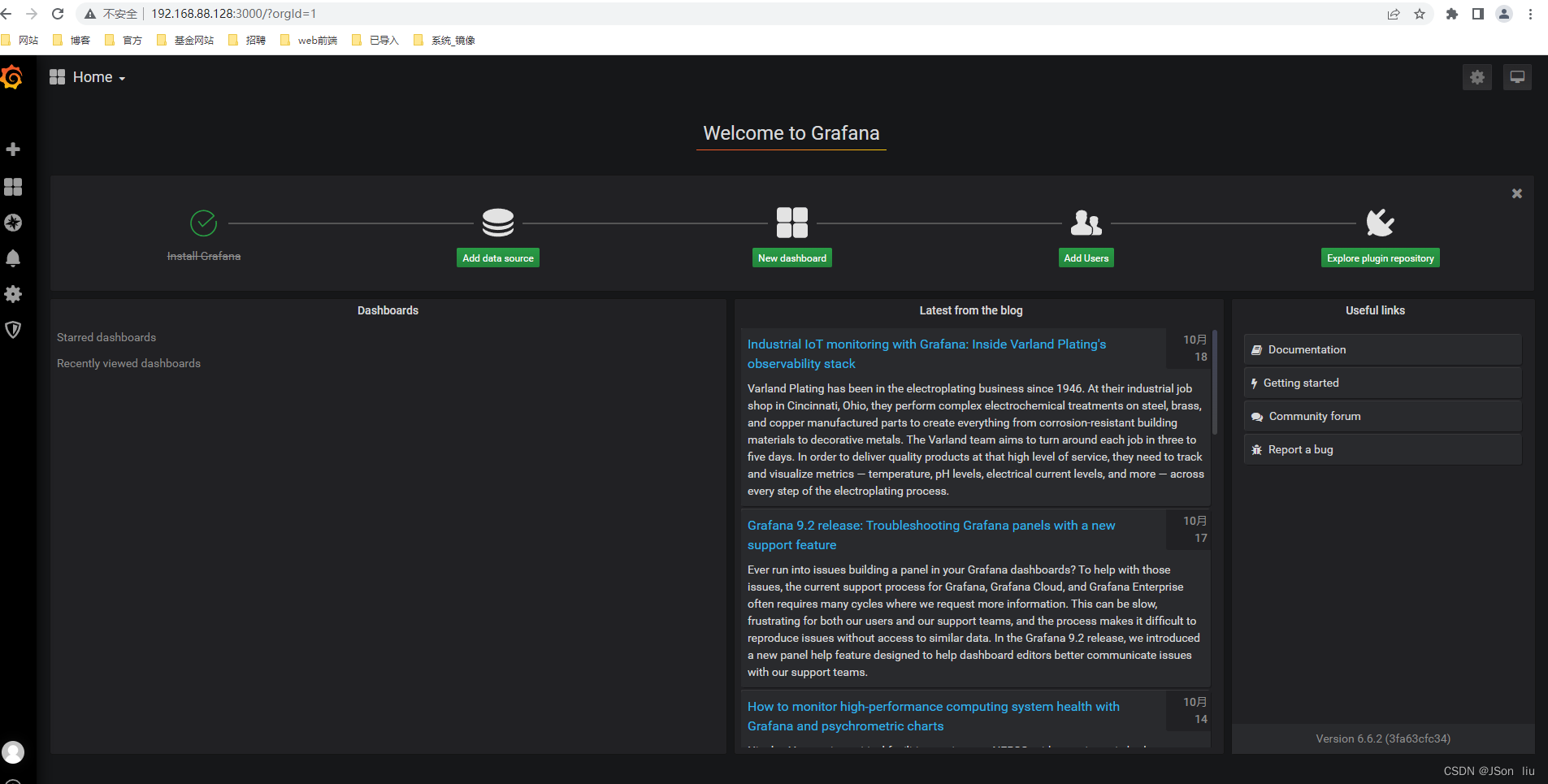Viewport: 1548px width, 784px height.
Task: Open the 招聘 bookmark folder
Action: pos(247,40)
